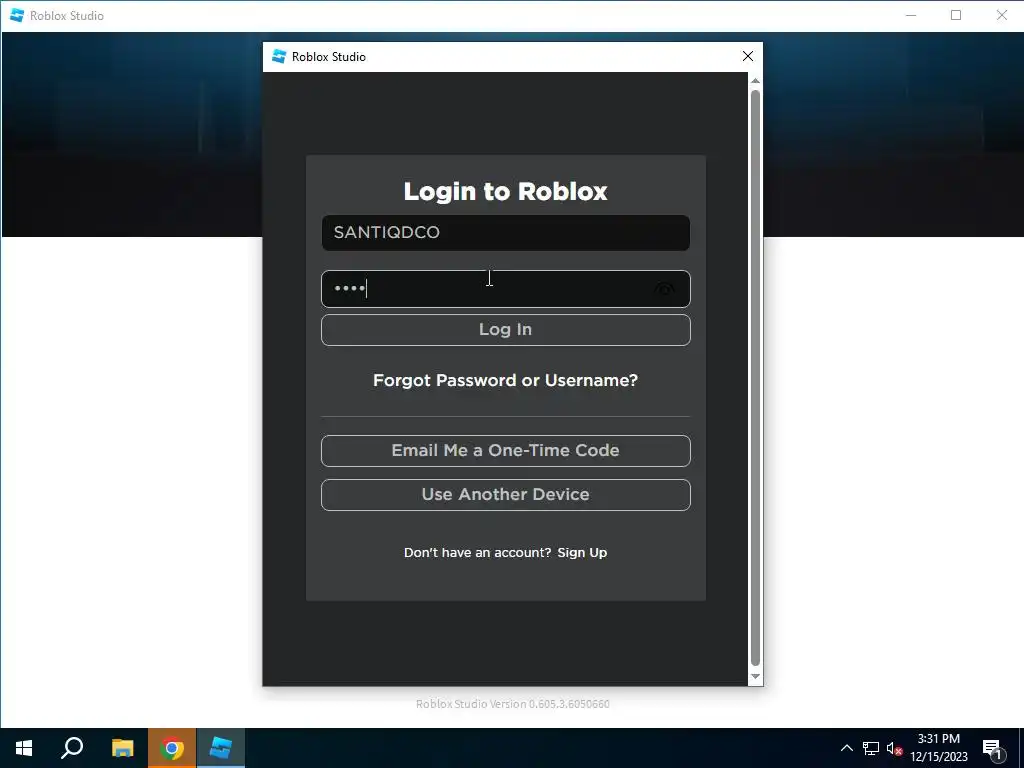Open the notification center icon
This screenshot has height=768, width=1024.
pos(993,749)
